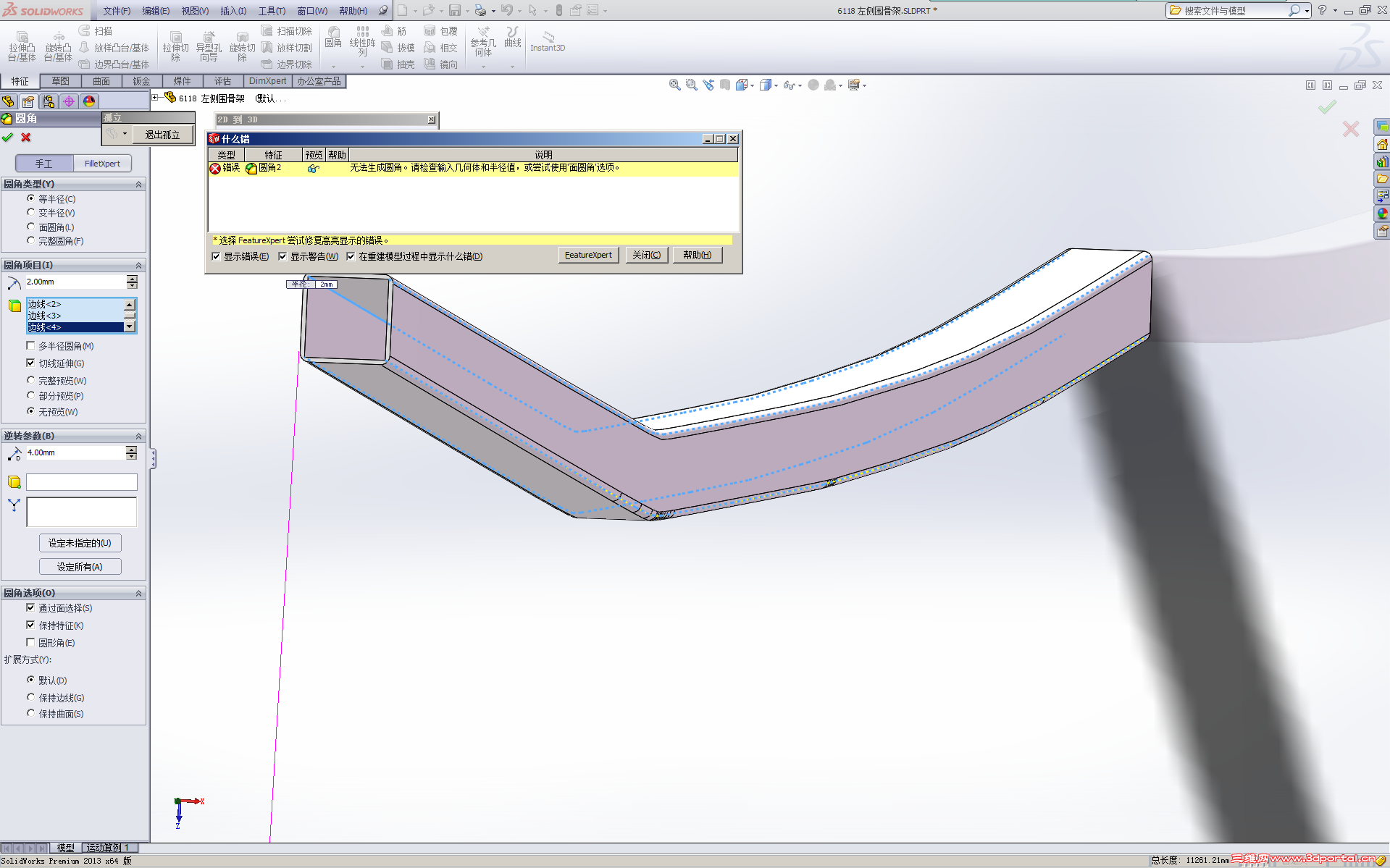Click 关闭(C) to close What's Wrong dialog

tap(646, 255)
